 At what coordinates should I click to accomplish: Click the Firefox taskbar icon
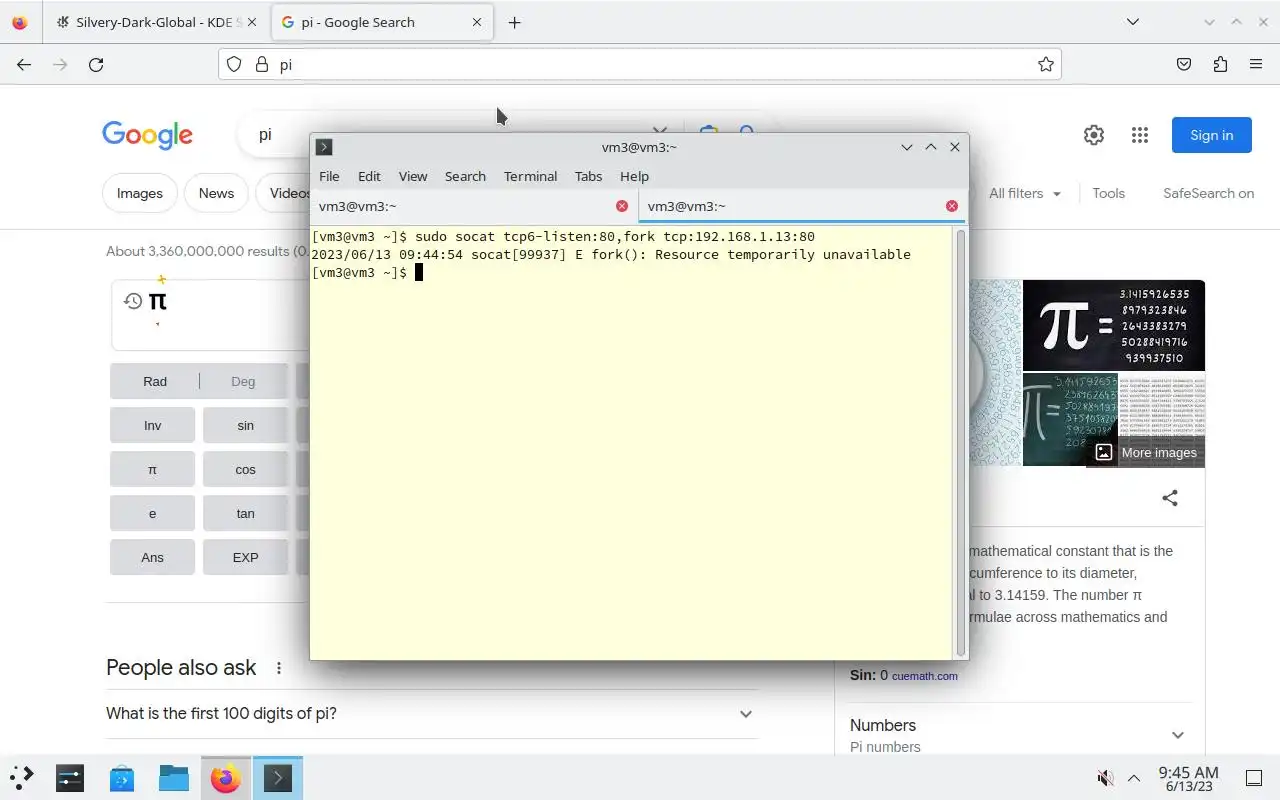click(226, 778)
